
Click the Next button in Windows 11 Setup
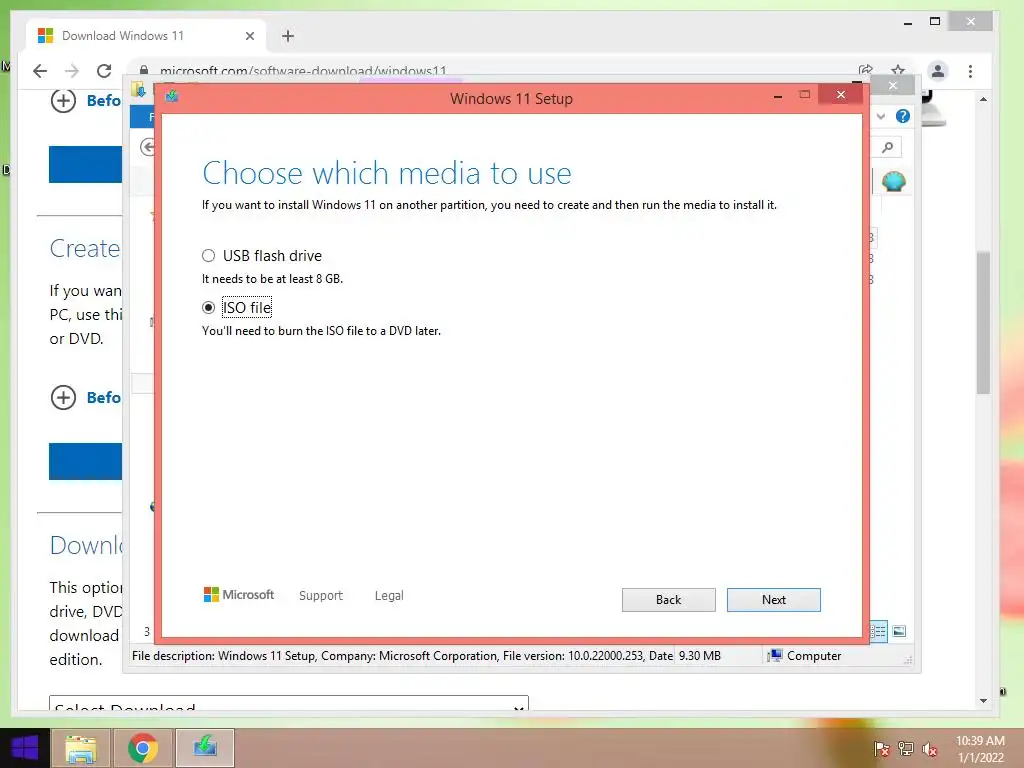(773, 600)
